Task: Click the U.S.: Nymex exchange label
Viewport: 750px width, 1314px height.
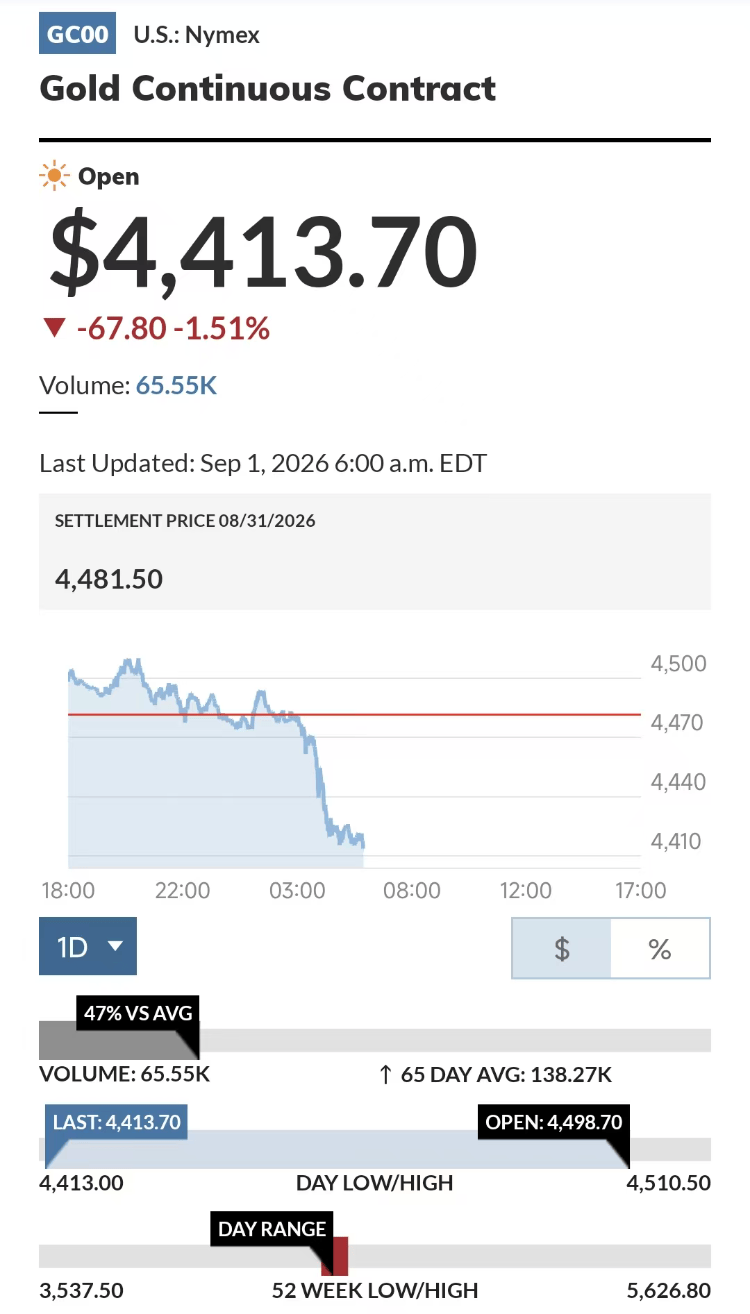Action: [x=196, y=35]
